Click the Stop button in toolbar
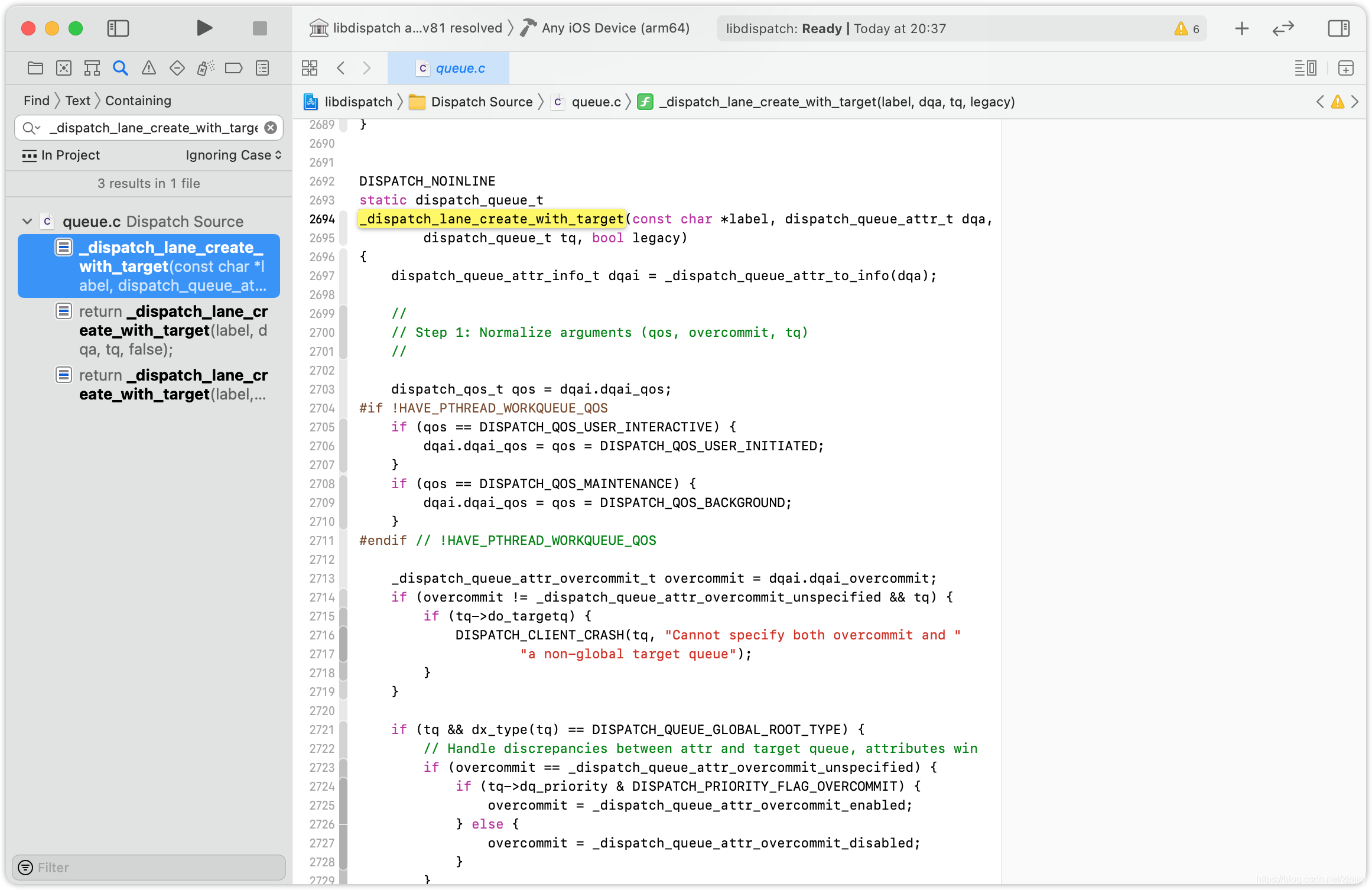Screen dimensions: 1372x890 (259, 28)
